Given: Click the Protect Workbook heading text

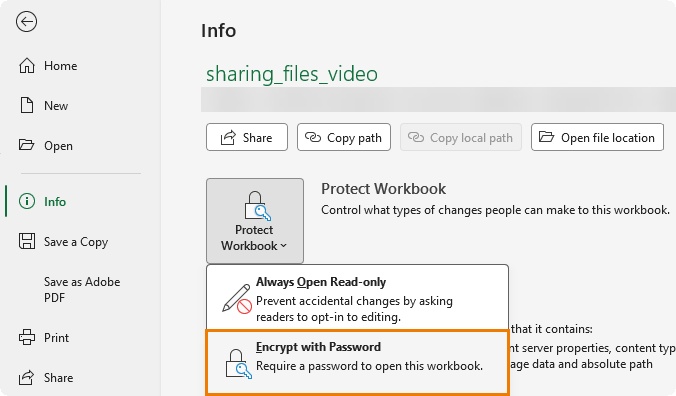Looking at the screenshot, I should click(x=383, y=189).
